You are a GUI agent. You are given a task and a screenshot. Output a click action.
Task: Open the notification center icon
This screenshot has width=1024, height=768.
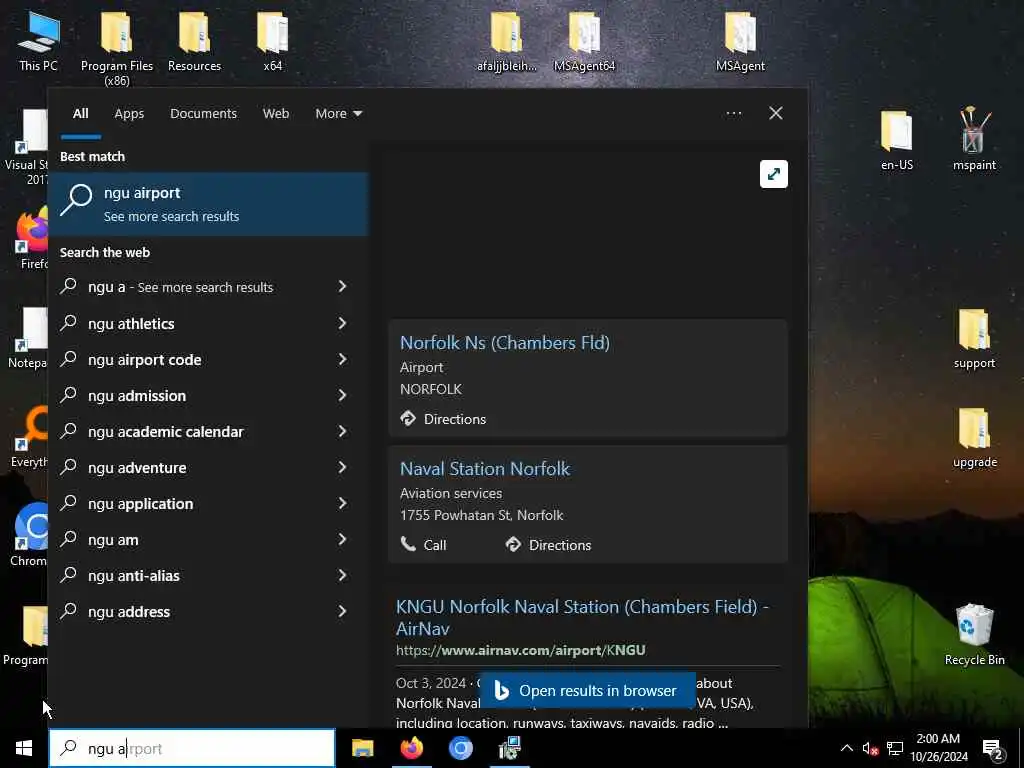click(993, 749)
